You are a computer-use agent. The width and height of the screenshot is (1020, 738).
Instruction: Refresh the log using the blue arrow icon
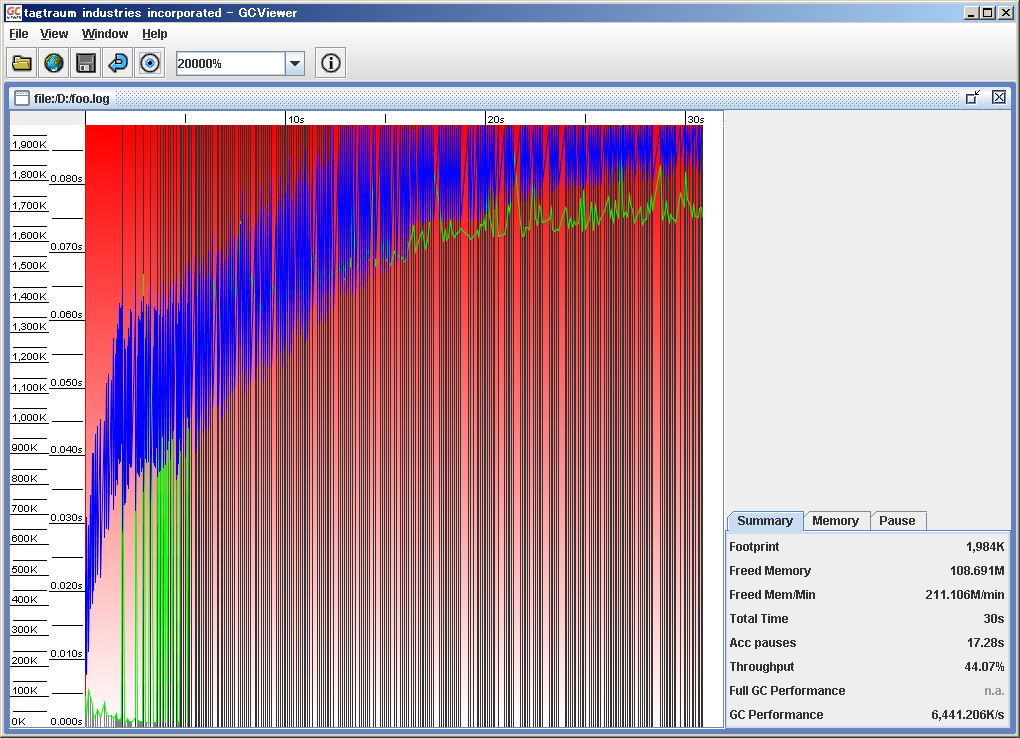(x=118, y=63)
